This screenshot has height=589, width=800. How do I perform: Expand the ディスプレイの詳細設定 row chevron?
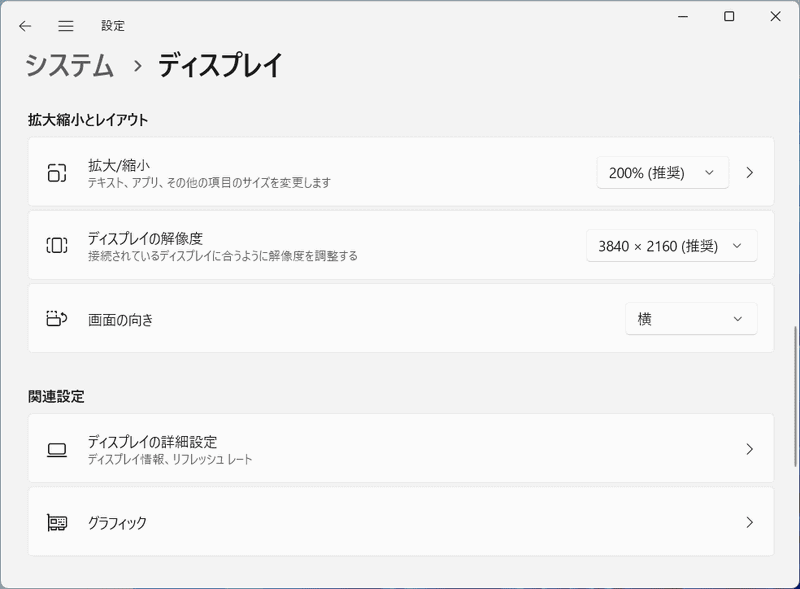coord(749,448)
